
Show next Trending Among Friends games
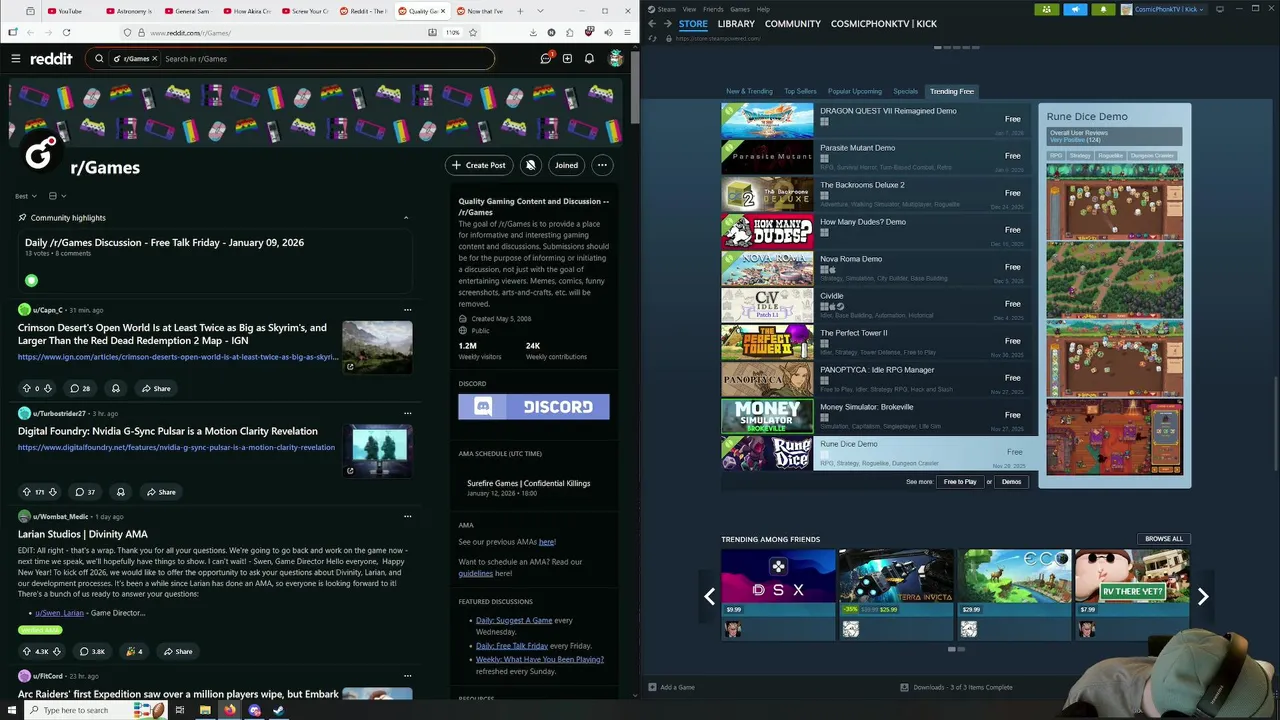(1203, 597)
